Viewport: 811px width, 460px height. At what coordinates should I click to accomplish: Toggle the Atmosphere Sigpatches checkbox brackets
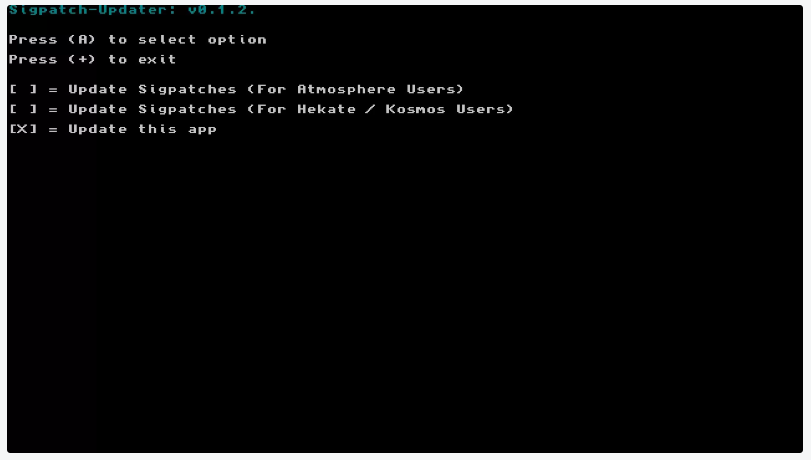23,89
